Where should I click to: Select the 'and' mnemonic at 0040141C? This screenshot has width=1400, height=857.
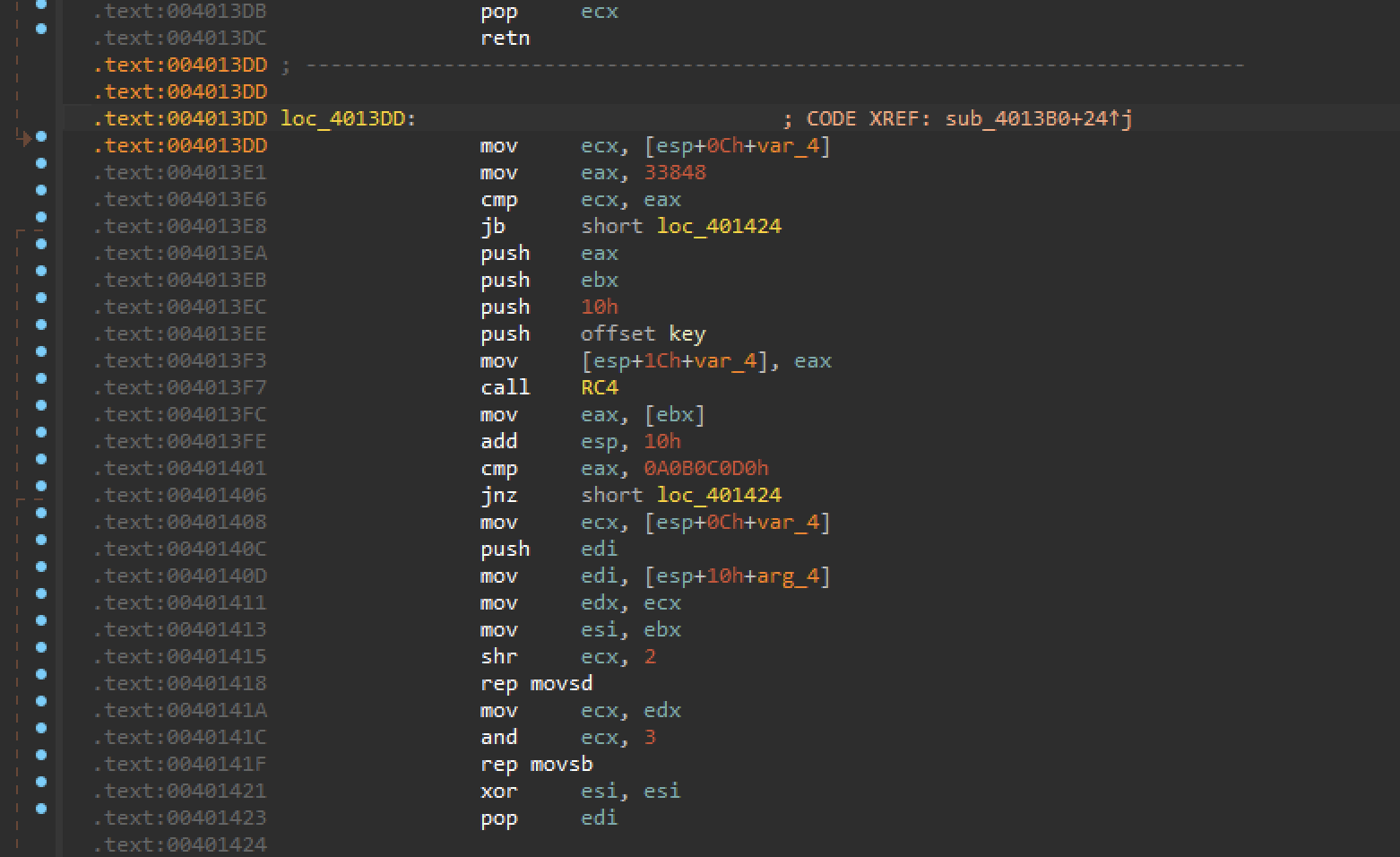pyautogui.click(x=499, y=737)
